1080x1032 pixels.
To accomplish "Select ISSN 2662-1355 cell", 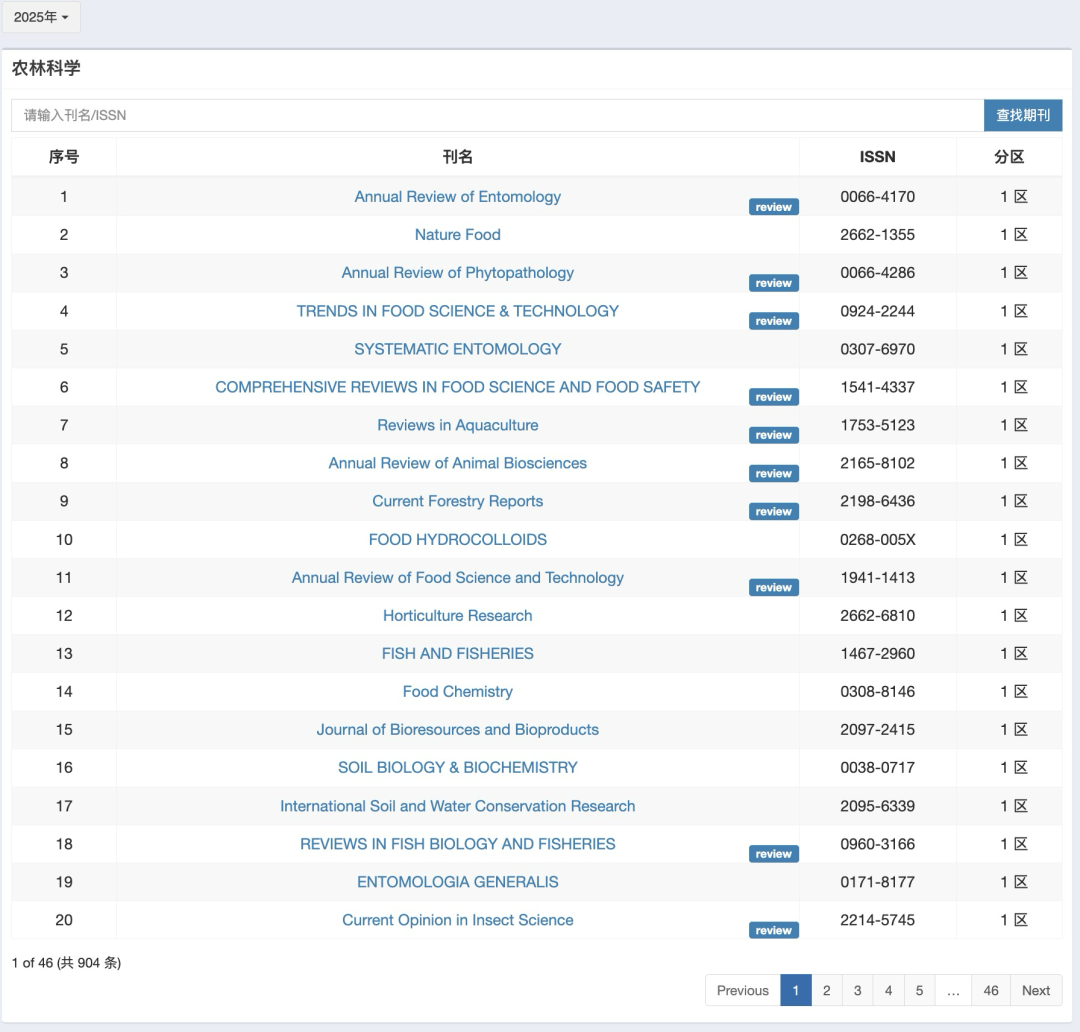I will 878,235.
